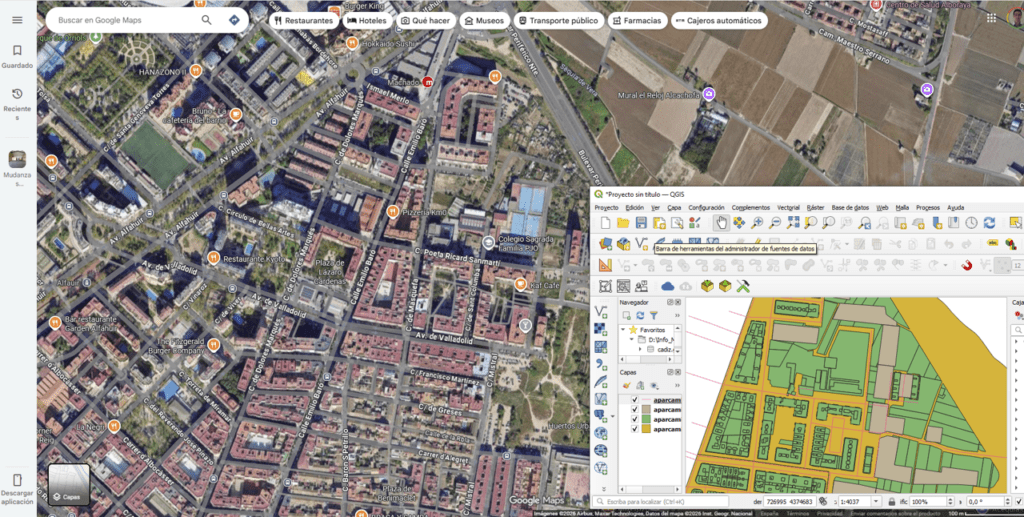Collapse the D:\Info folder tree node
Image resolution: width=1024 pixels, height=517 pixels.
tap(632, 339)
